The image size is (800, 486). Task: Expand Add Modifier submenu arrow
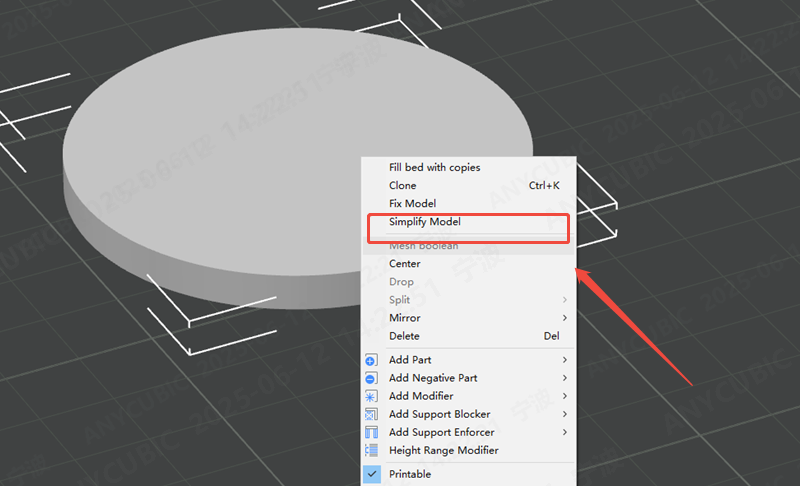[565, 396]
